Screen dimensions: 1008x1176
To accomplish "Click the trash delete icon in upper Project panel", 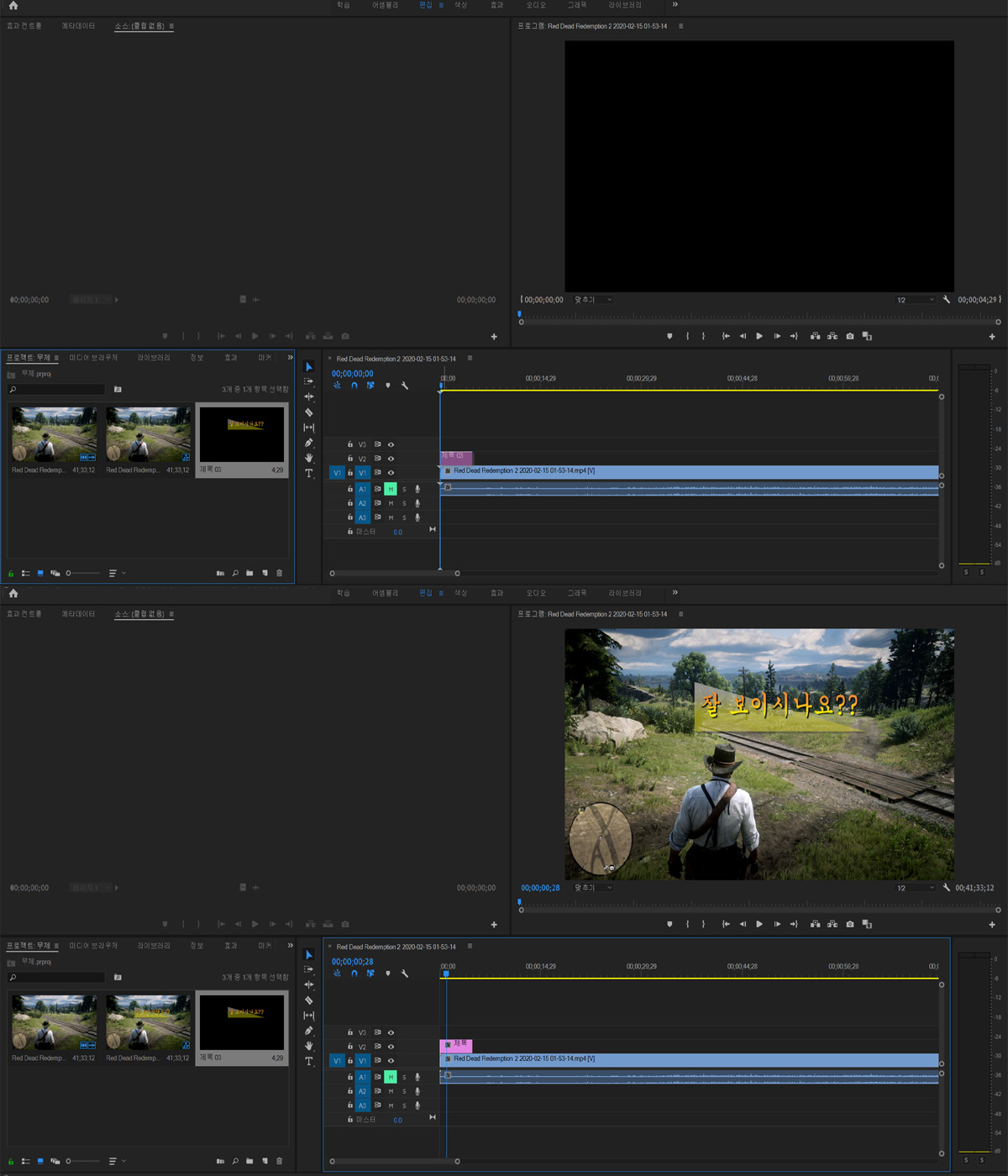I will (x=279, y=573).
